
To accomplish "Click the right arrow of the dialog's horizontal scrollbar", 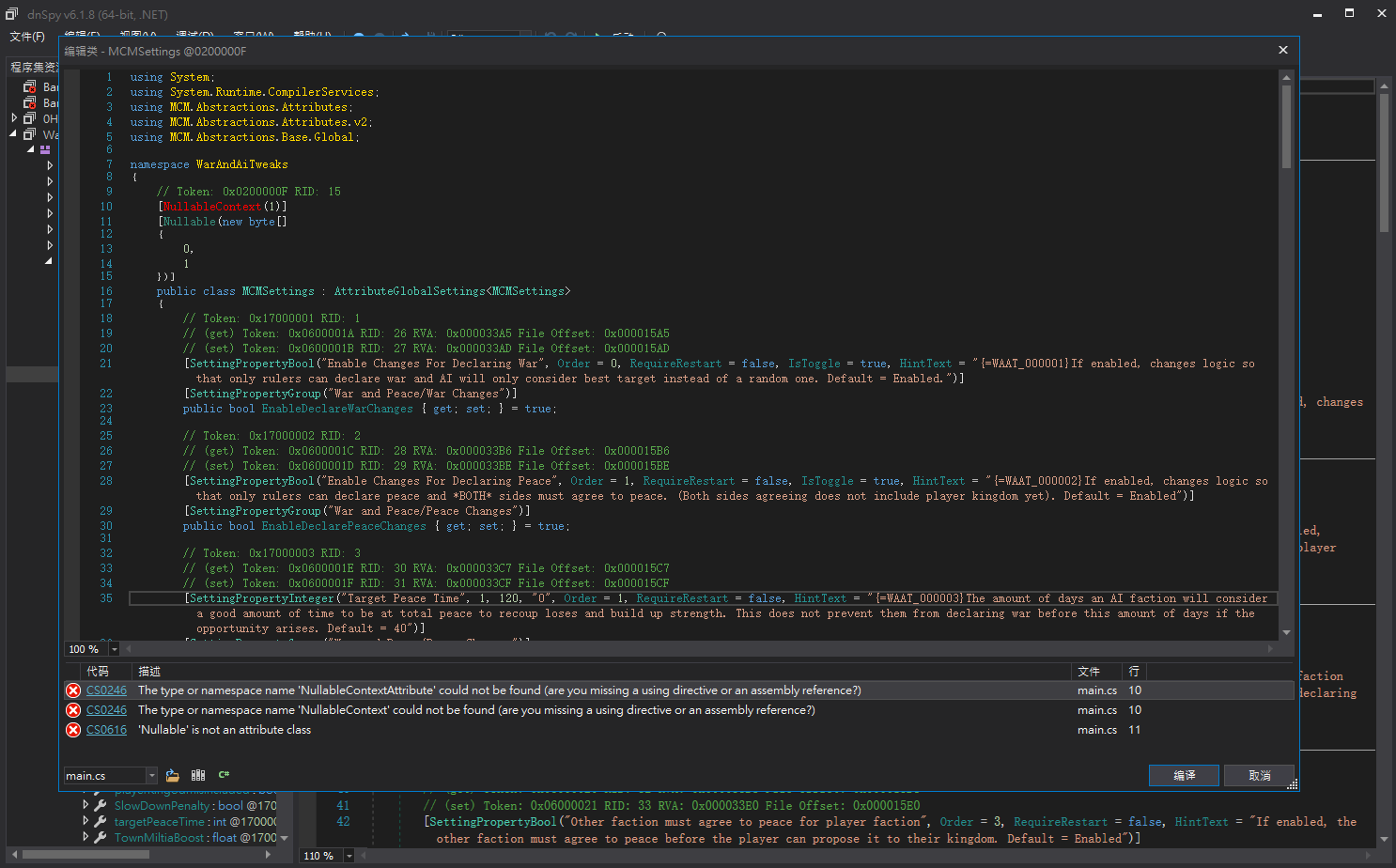I will coord(1270,648).
